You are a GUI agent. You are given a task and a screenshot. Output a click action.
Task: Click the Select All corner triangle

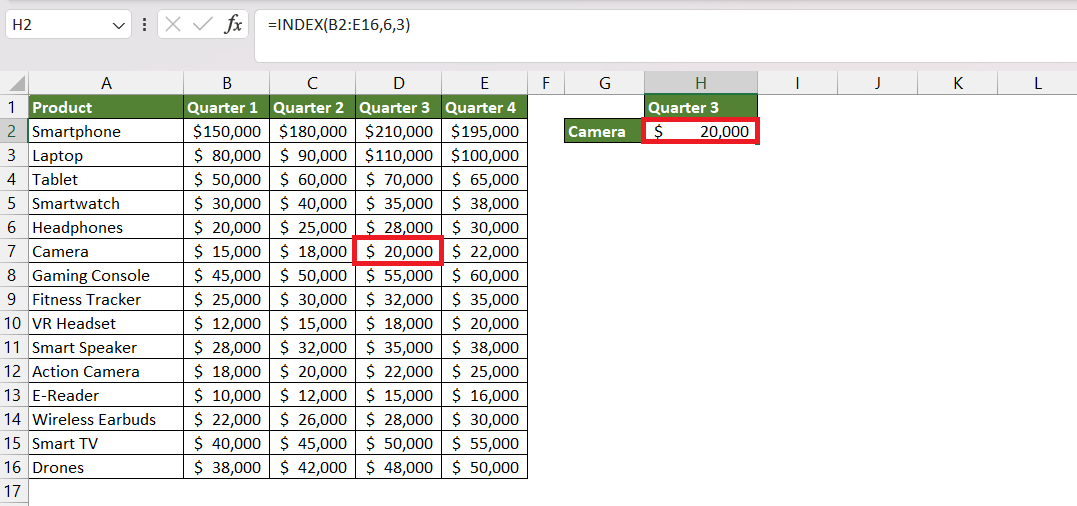click(17, 84)
